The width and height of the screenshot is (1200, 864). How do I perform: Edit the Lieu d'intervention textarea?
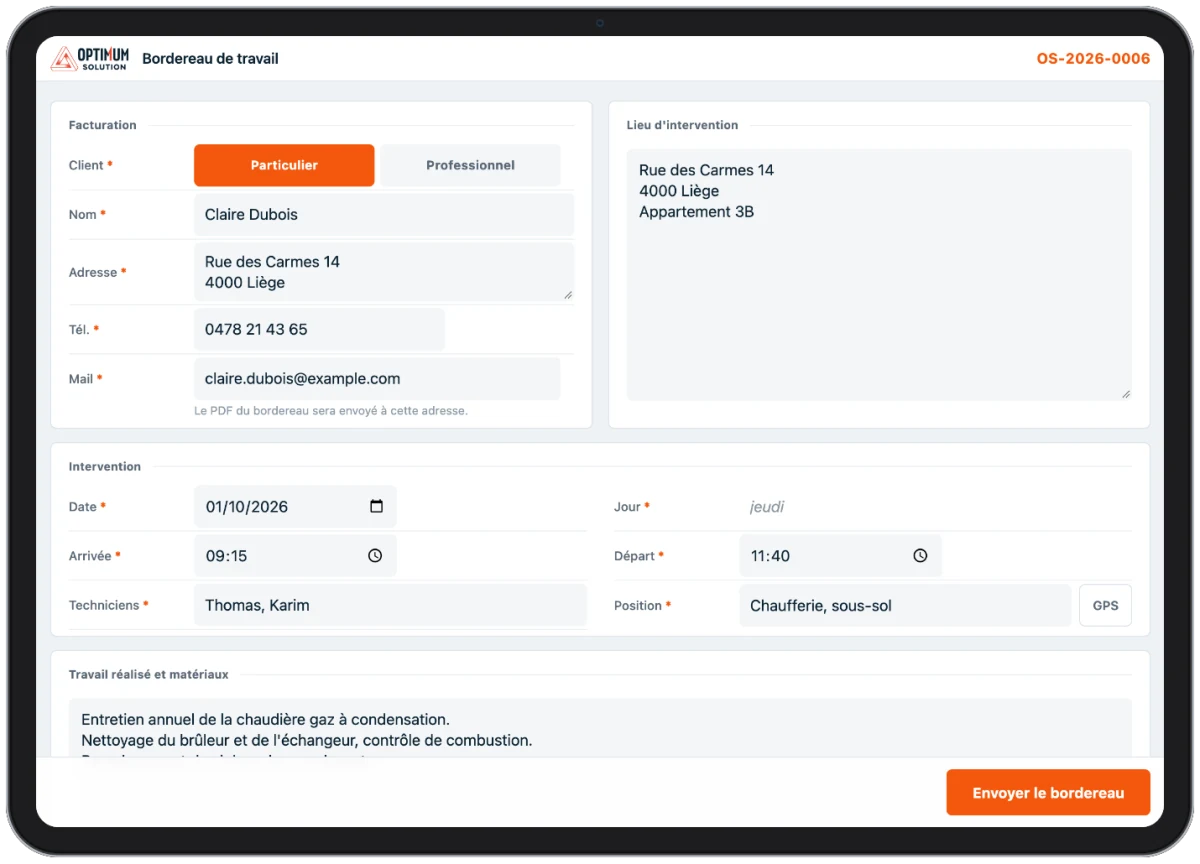coord(879,275)
